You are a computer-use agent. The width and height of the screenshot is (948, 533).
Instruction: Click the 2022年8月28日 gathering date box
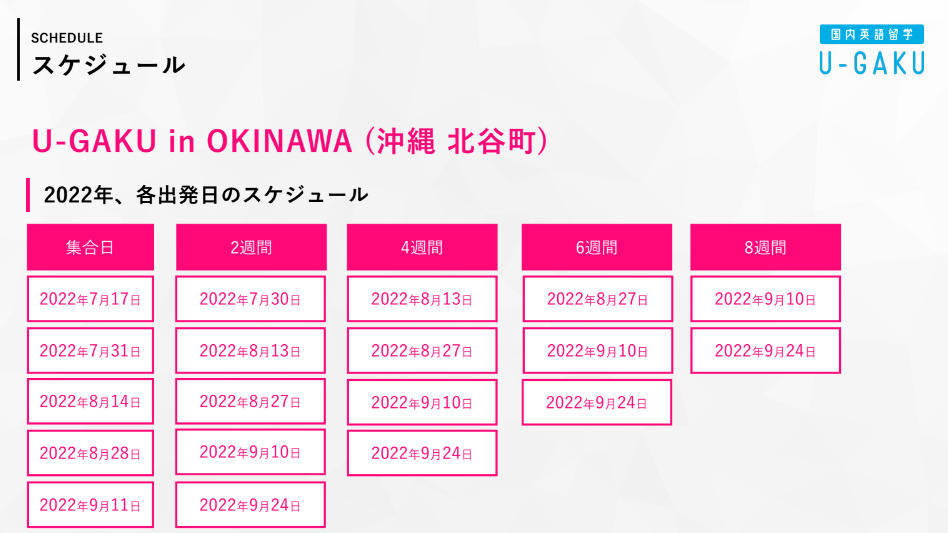(x=90, y=453)
